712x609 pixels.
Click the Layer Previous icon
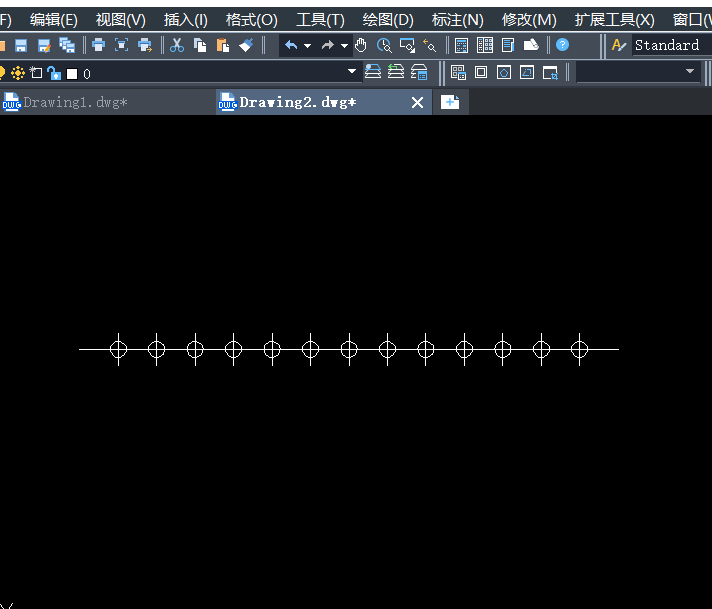pos(396,72)
